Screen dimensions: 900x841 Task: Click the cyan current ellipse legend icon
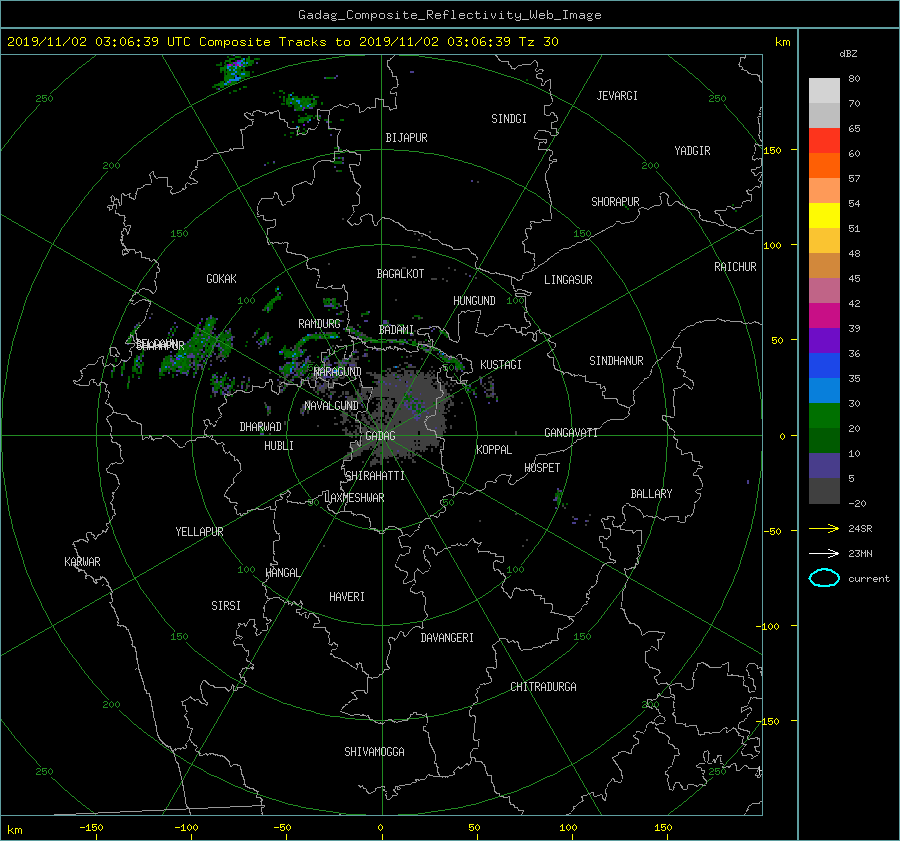[824, 578]
